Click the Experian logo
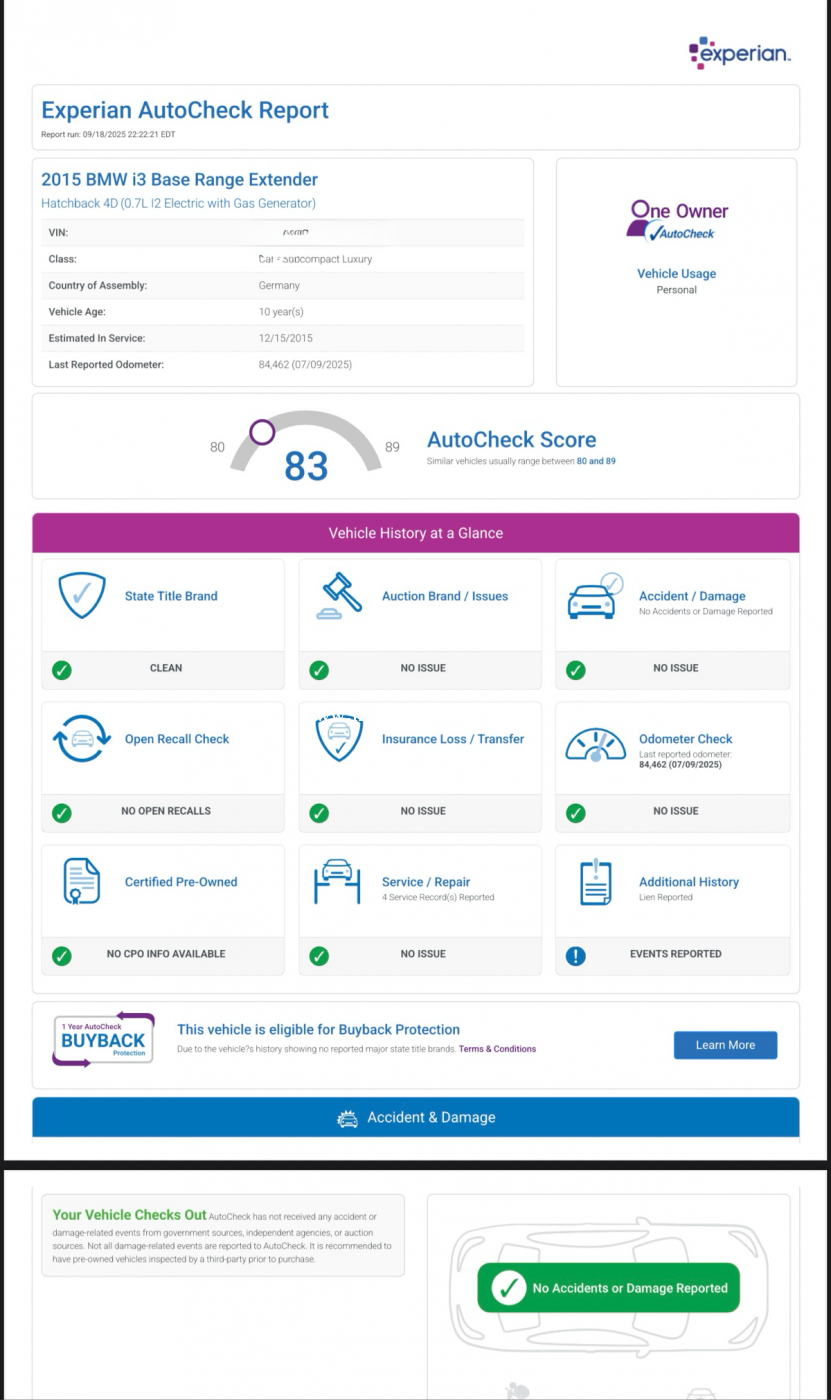Viewport: 831px width, 1400px height. [740, 54]
